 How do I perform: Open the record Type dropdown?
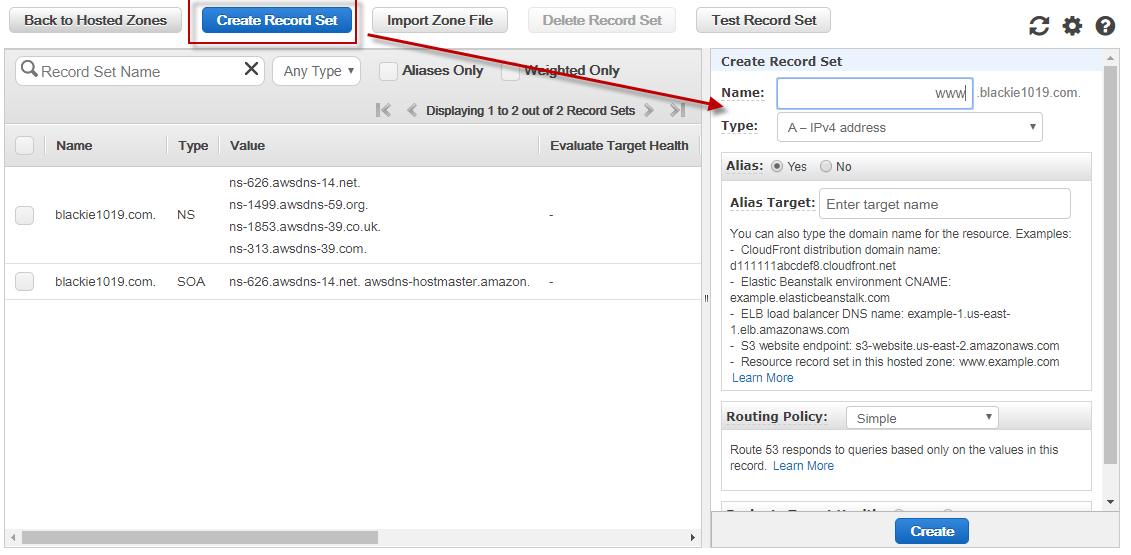[x=909, y=127]
